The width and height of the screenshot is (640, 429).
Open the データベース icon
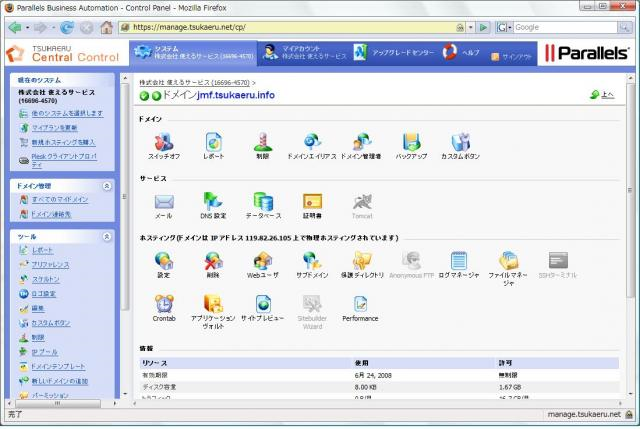[263, 201]
